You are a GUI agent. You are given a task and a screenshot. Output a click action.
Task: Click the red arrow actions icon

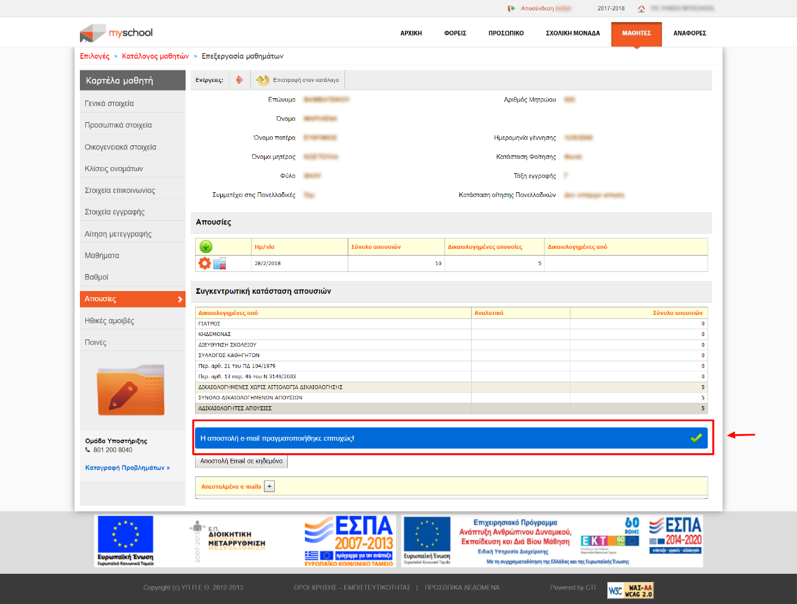click(x=239, y=80)
